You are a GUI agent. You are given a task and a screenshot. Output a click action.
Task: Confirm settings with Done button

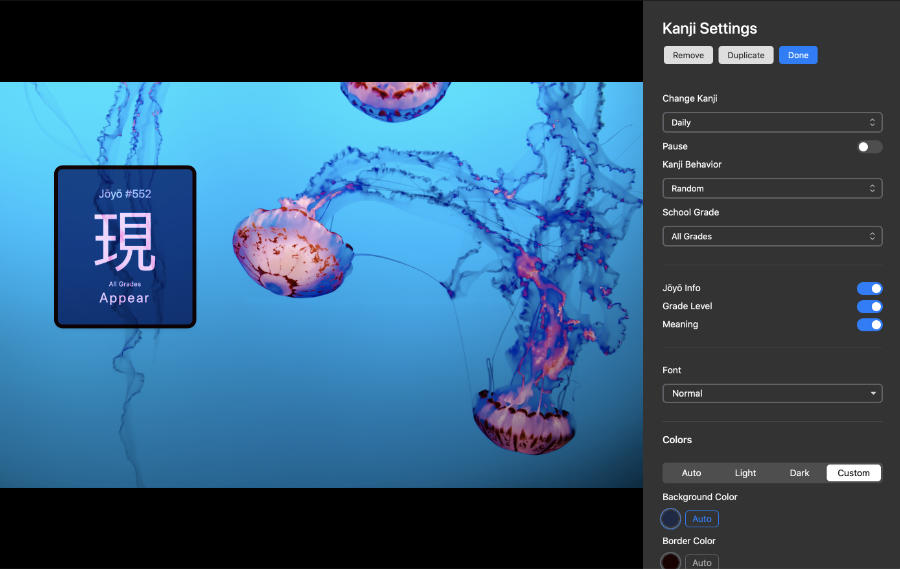798,55
